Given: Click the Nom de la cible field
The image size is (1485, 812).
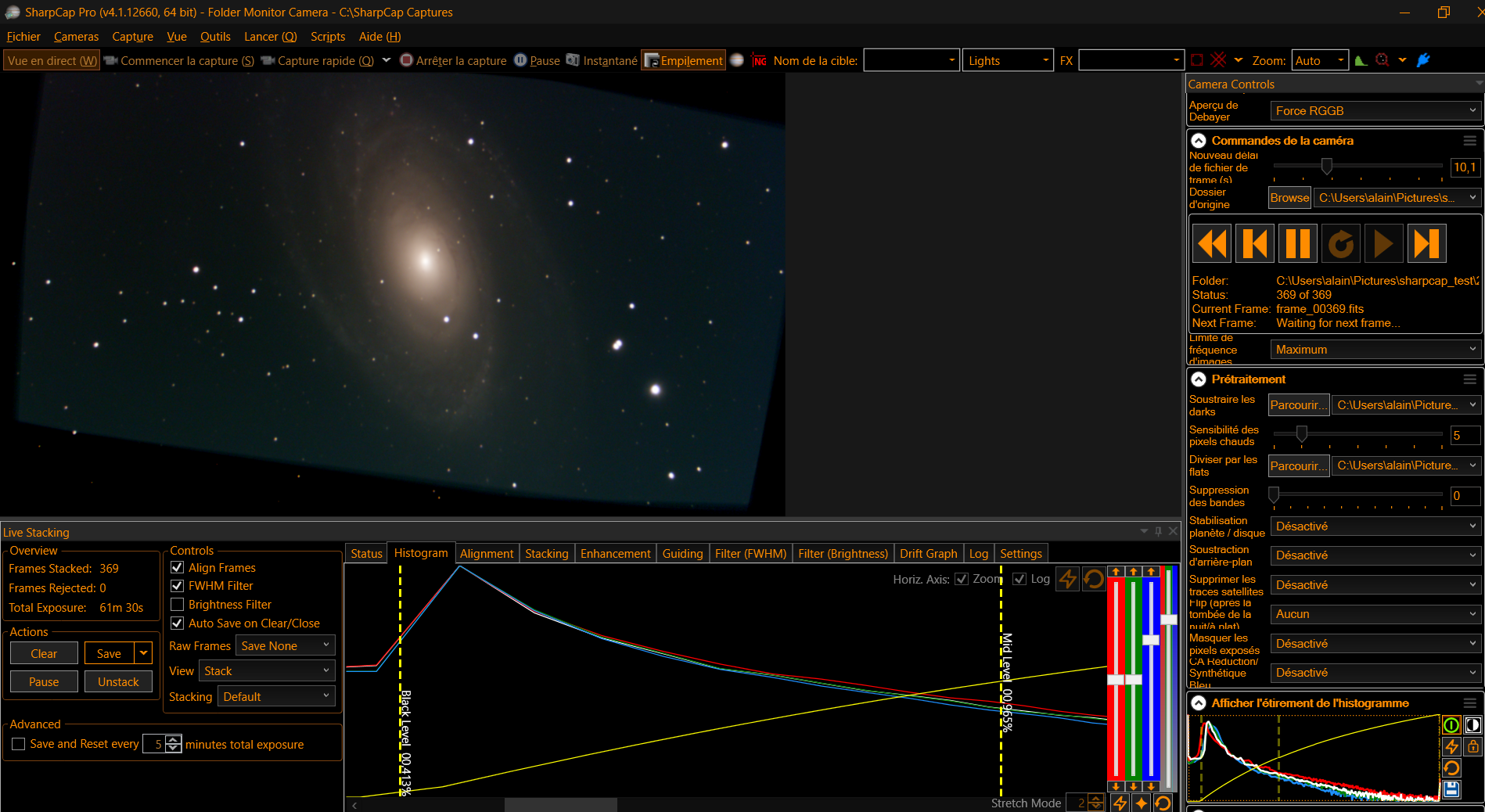Looking at the screenshot, I should tap(911, 60).
